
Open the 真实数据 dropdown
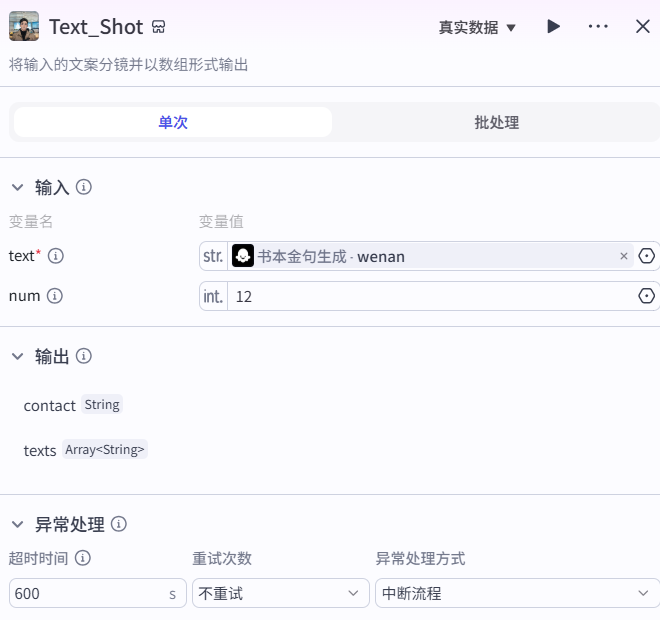(477, 27)
